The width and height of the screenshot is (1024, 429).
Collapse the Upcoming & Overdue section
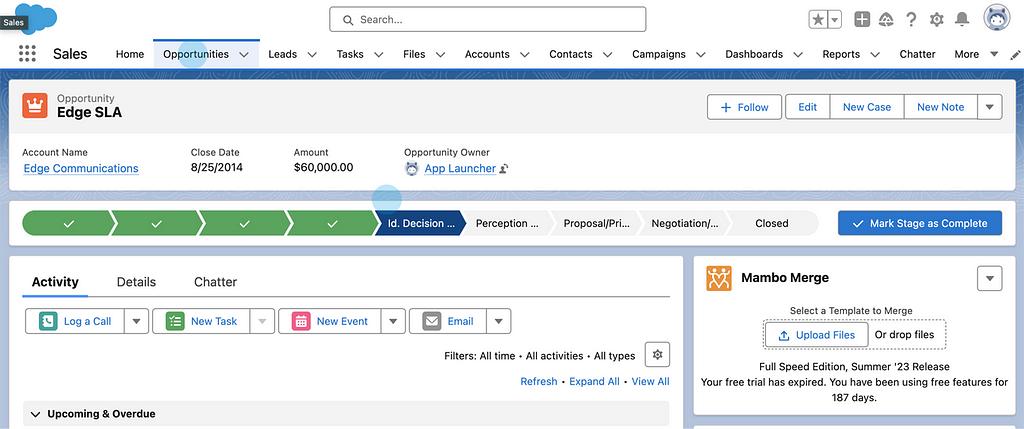click(36, 414)
